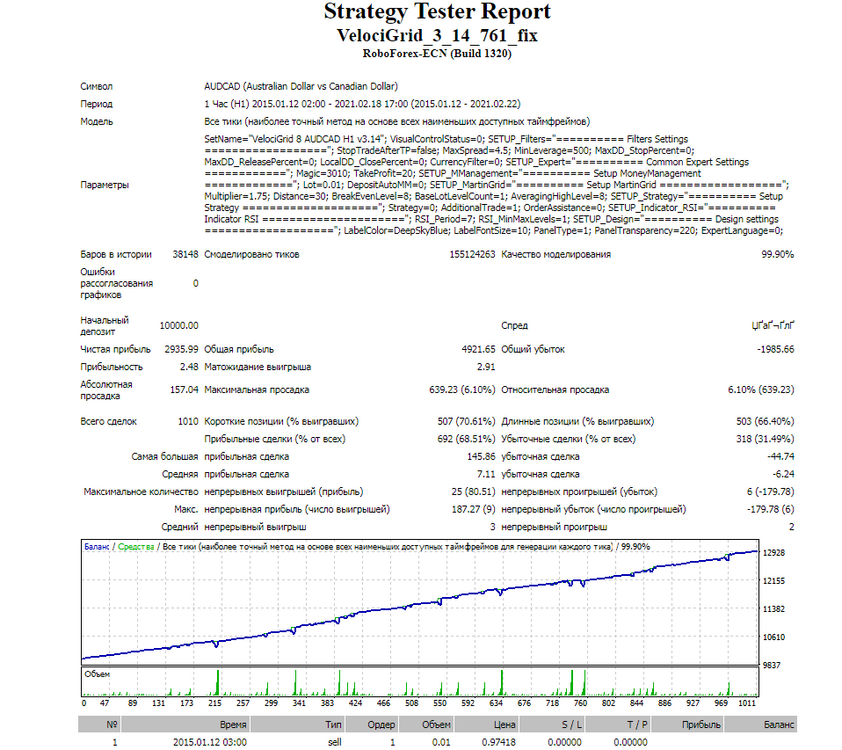
Task: Click the 'Спред' label
Action: (514, 326)
